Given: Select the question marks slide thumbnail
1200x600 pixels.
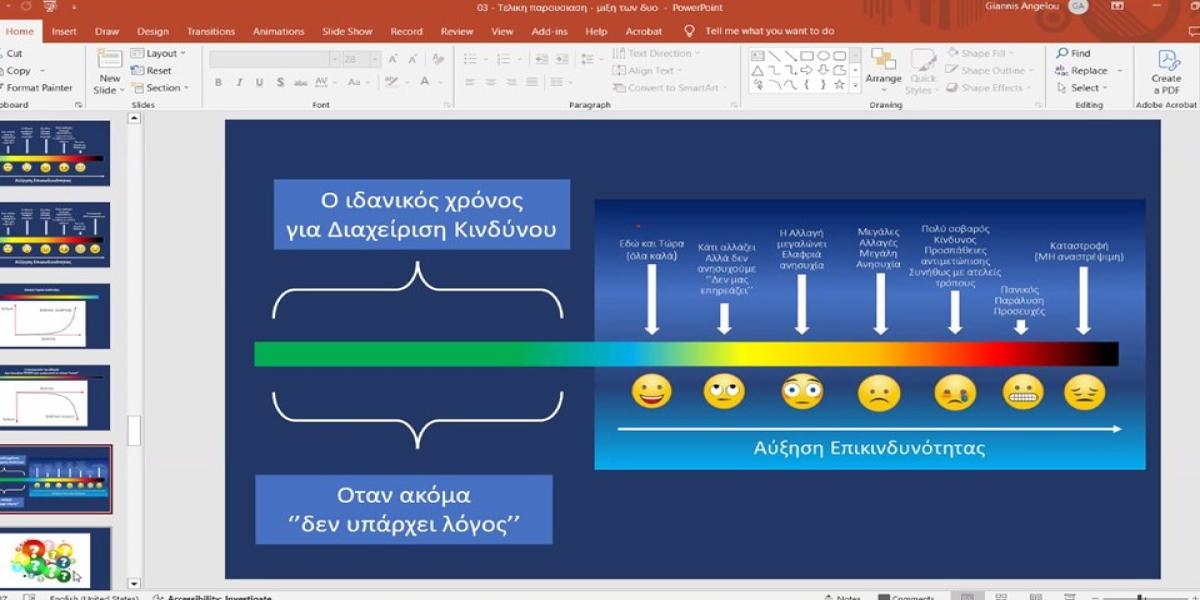Looking at the screenshot, I should point(50,560).
